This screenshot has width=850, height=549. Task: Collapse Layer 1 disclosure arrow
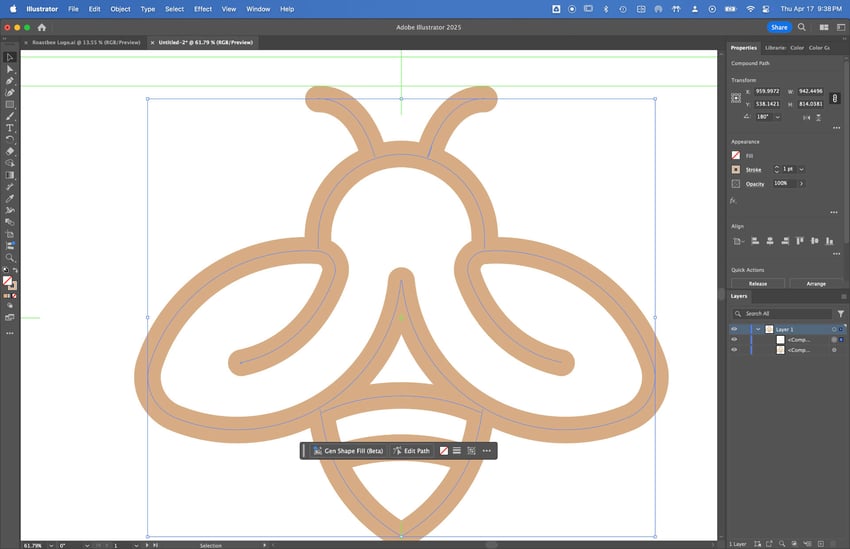(758, 330)
